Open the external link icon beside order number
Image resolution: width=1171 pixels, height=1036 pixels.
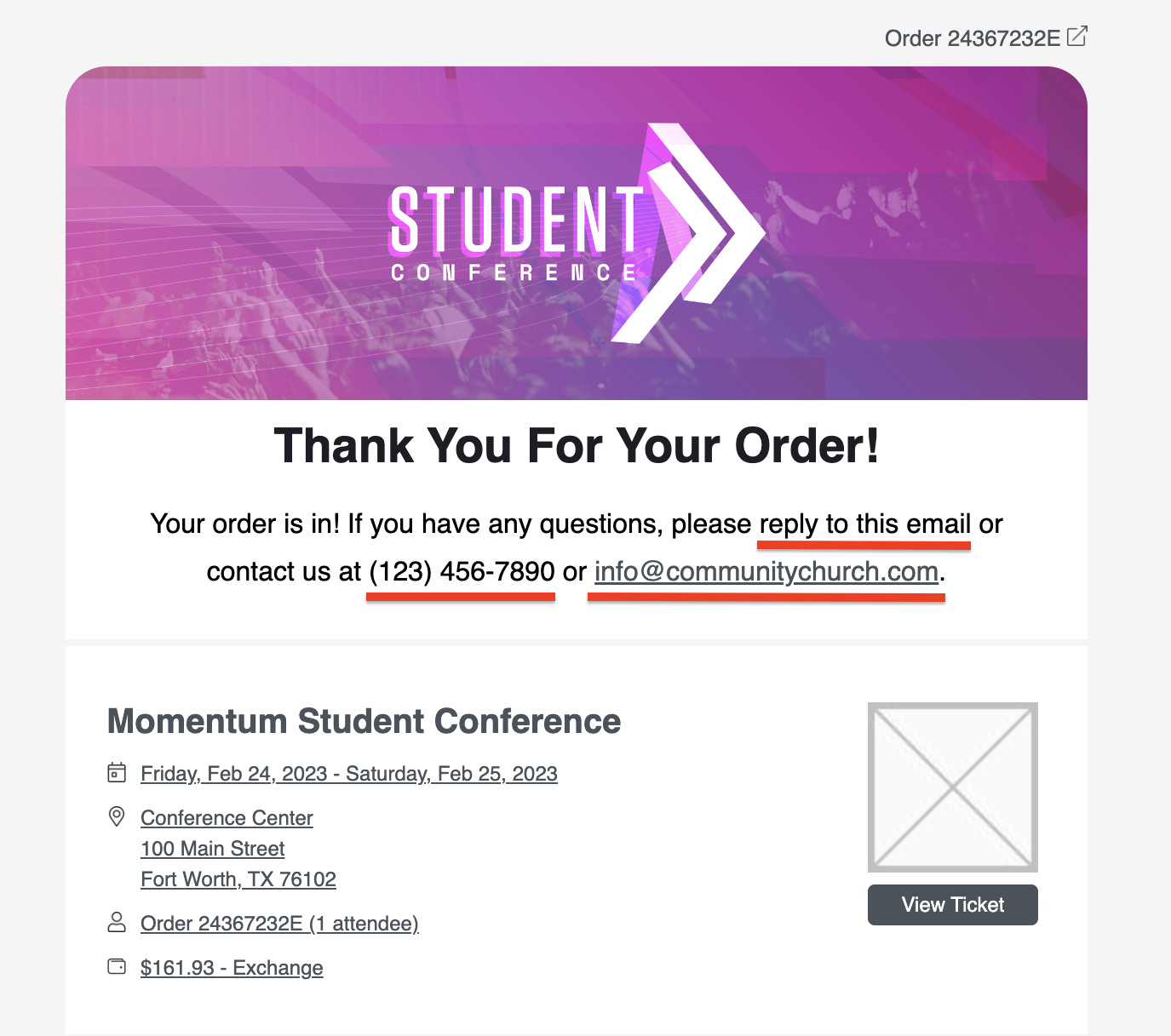1077,36
